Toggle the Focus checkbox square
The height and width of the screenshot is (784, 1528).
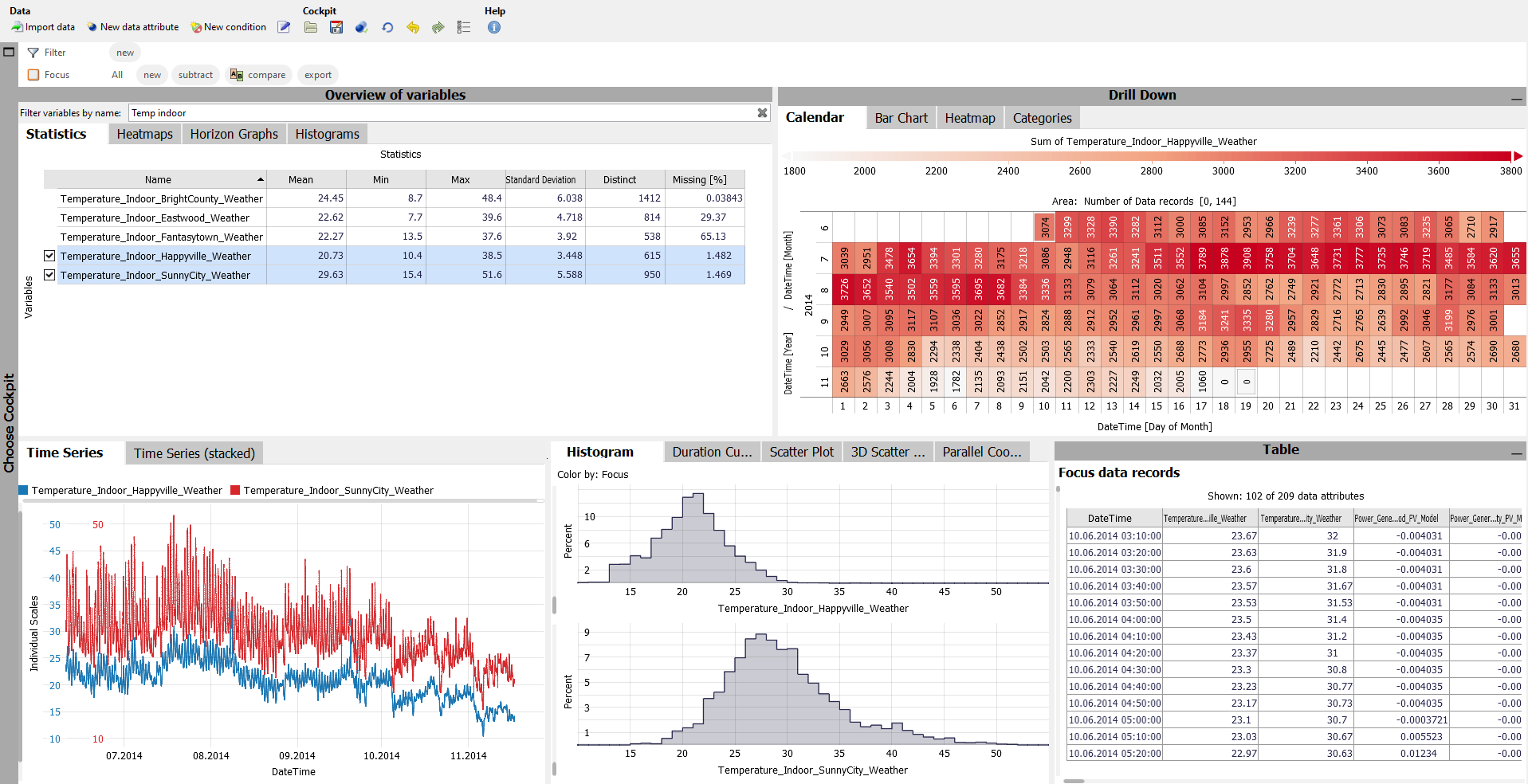(x=33, y=75)
